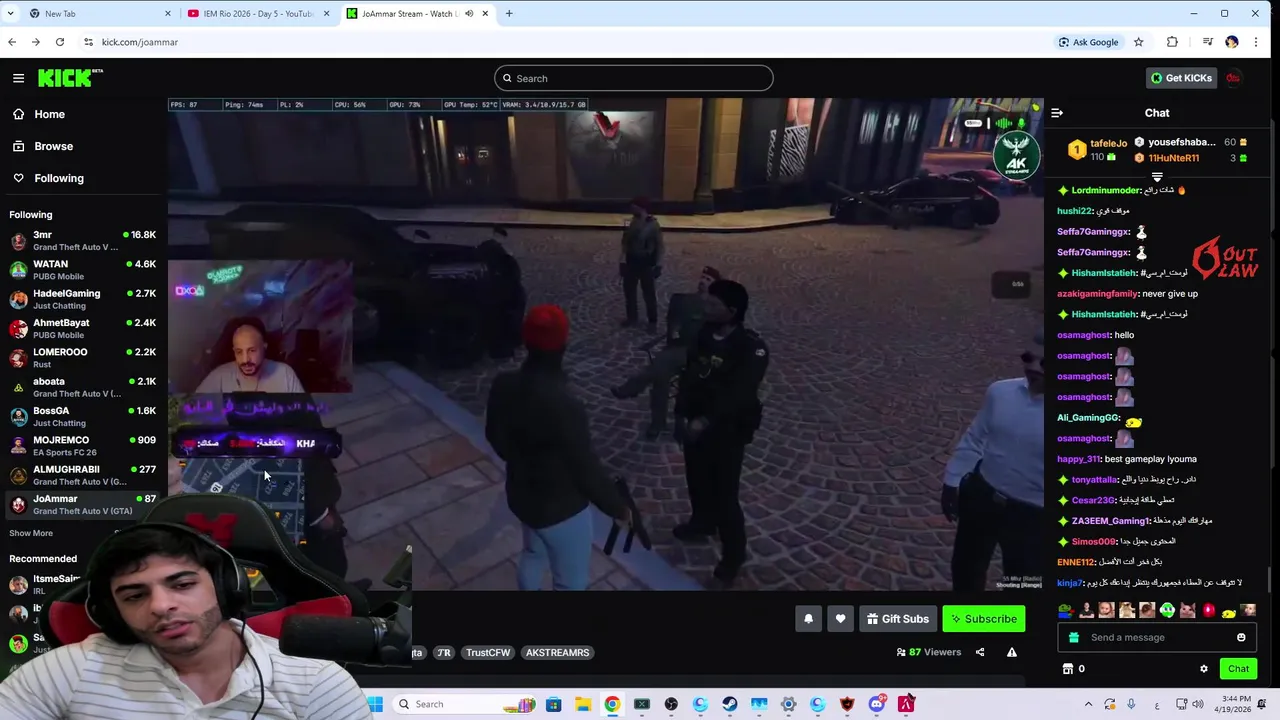Viewport: 1280px width, 720px height.
Task: Click the chat message input field
Action: [1156, 637]
